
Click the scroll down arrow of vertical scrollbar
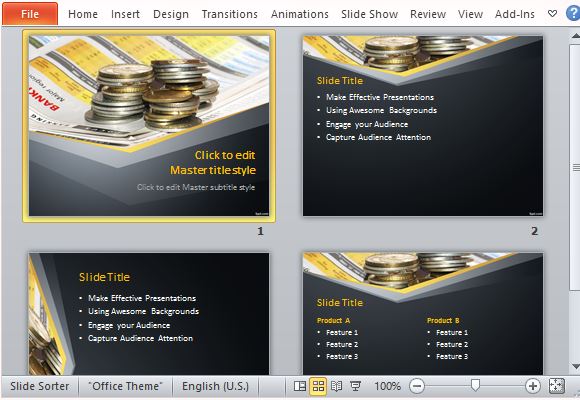(576, 367)
